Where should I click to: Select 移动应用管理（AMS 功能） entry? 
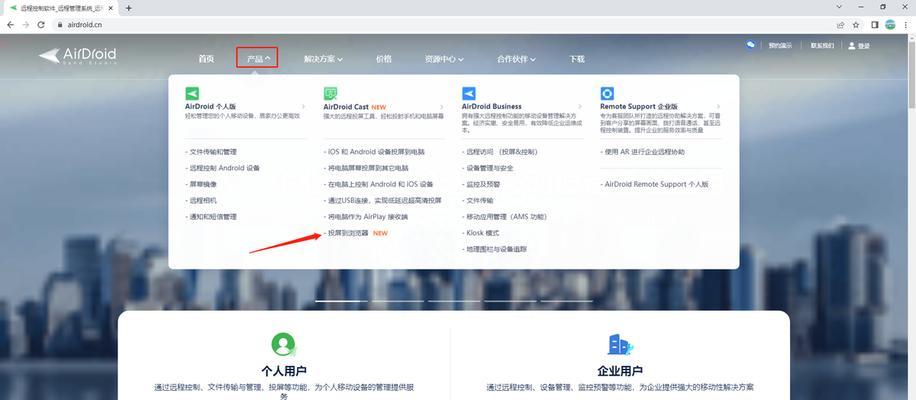[x=505, y=217]
